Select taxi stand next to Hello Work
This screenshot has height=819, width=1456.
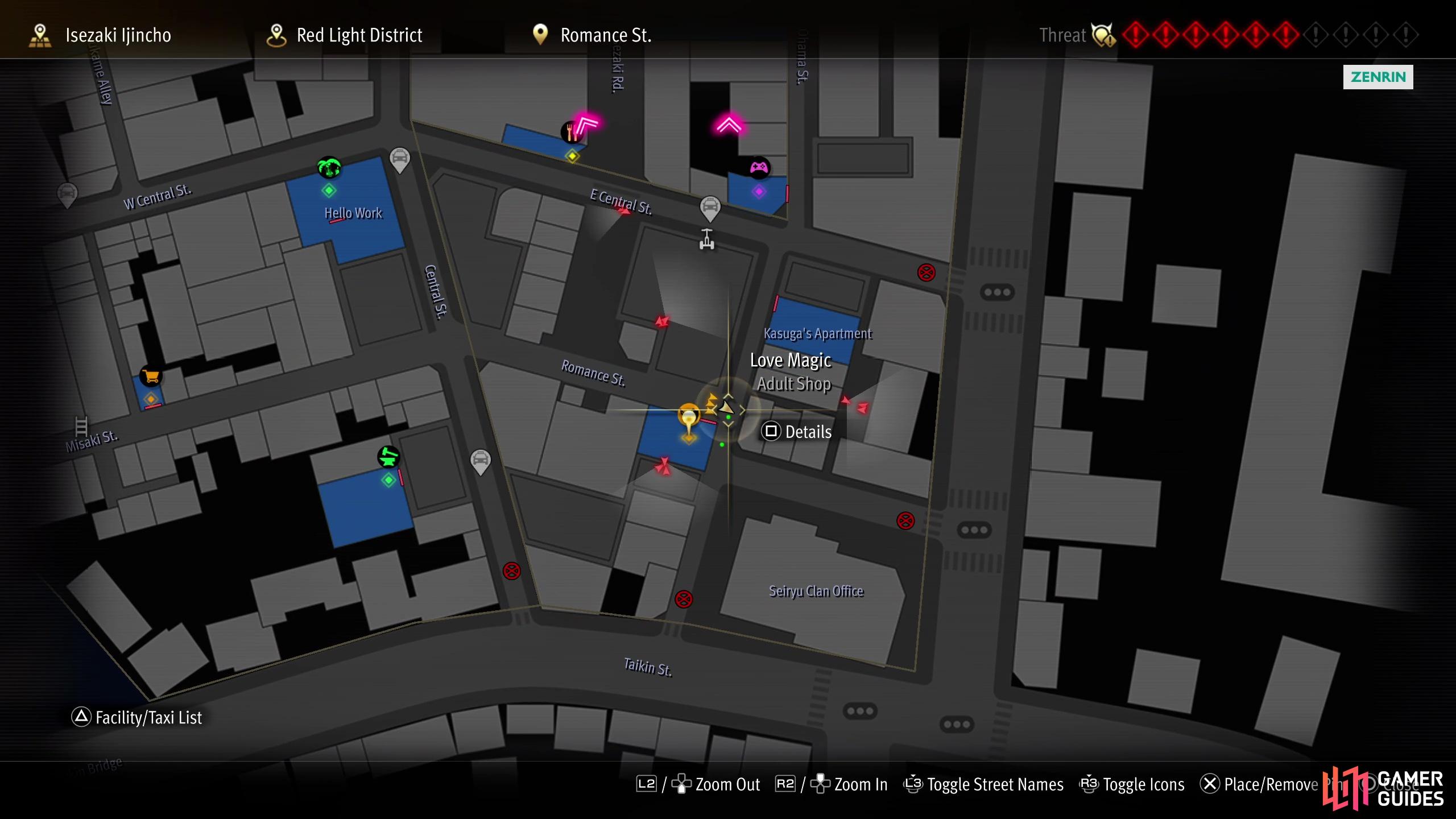tap(400, 160)
